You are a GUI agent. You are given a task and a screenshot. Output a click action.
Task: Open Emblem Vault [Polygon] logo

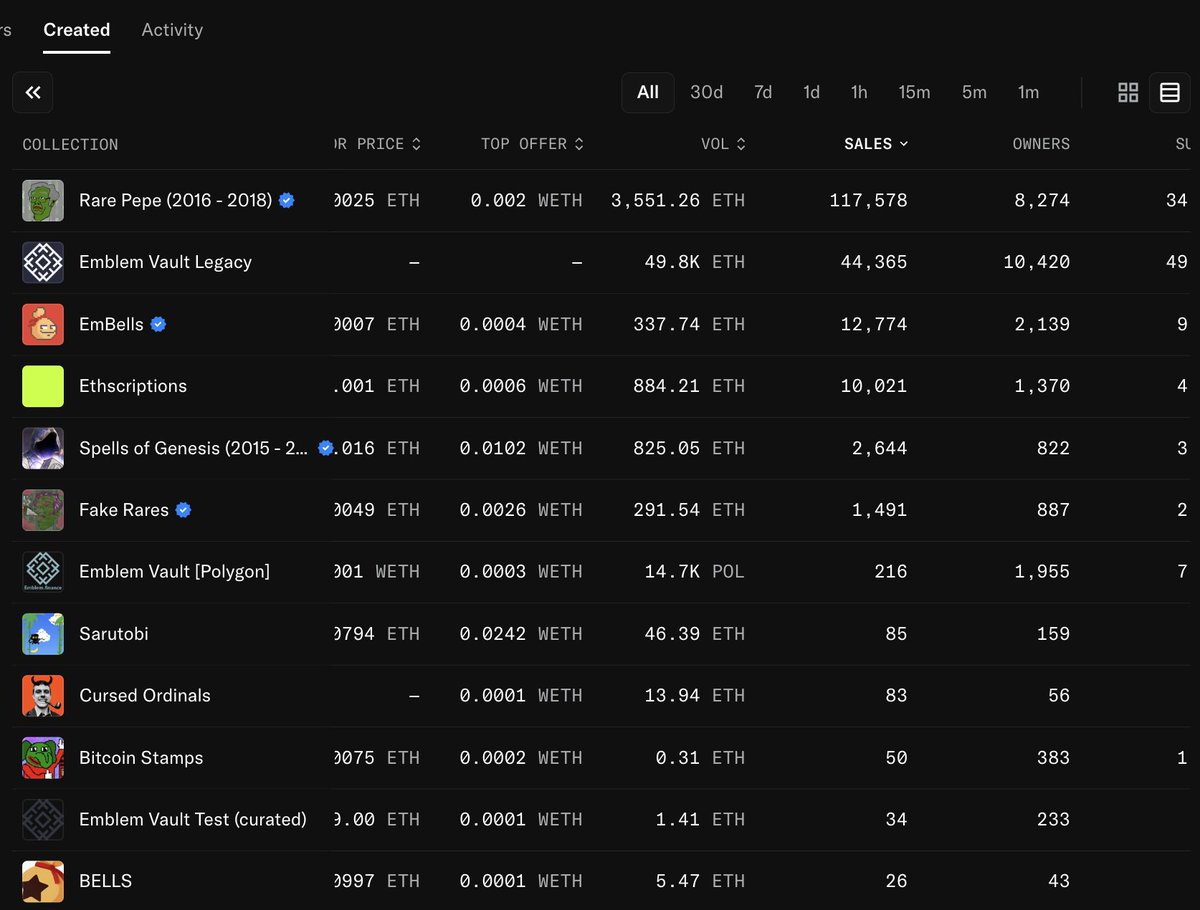43,573
